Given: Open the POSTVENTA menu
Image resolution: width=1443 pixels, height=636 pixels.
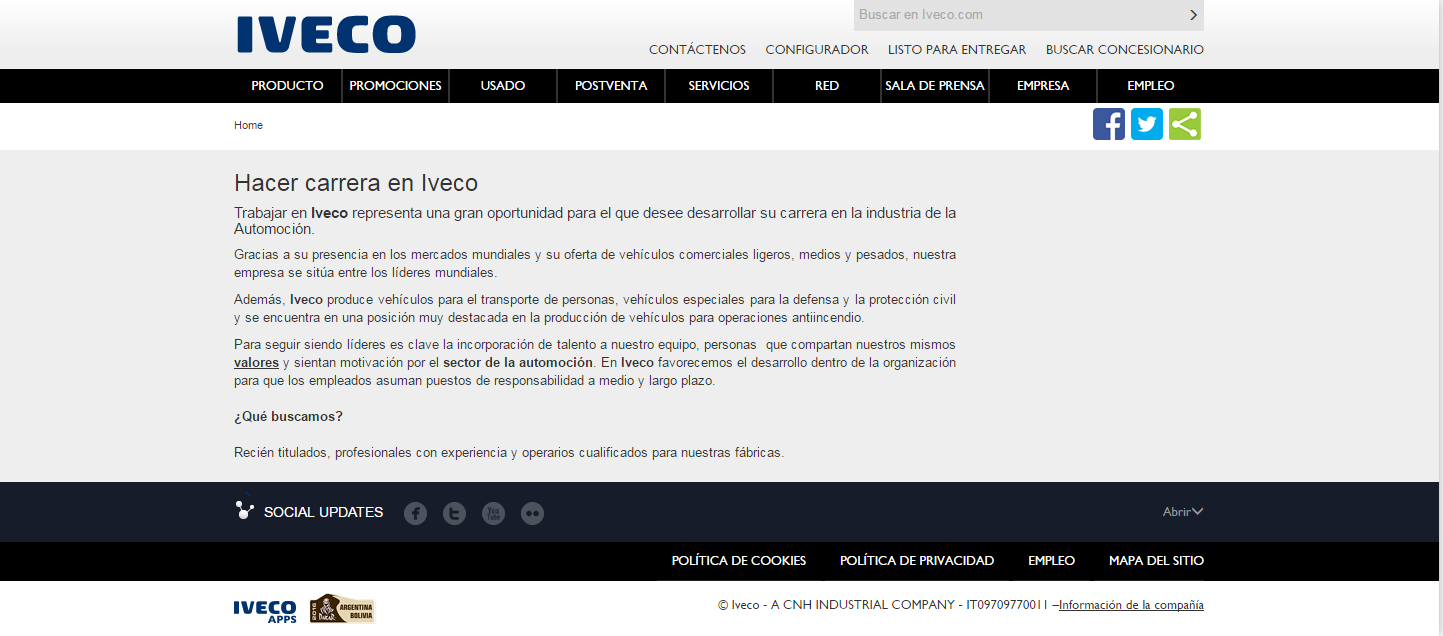Looking at the screenshot, I should 611,86.
